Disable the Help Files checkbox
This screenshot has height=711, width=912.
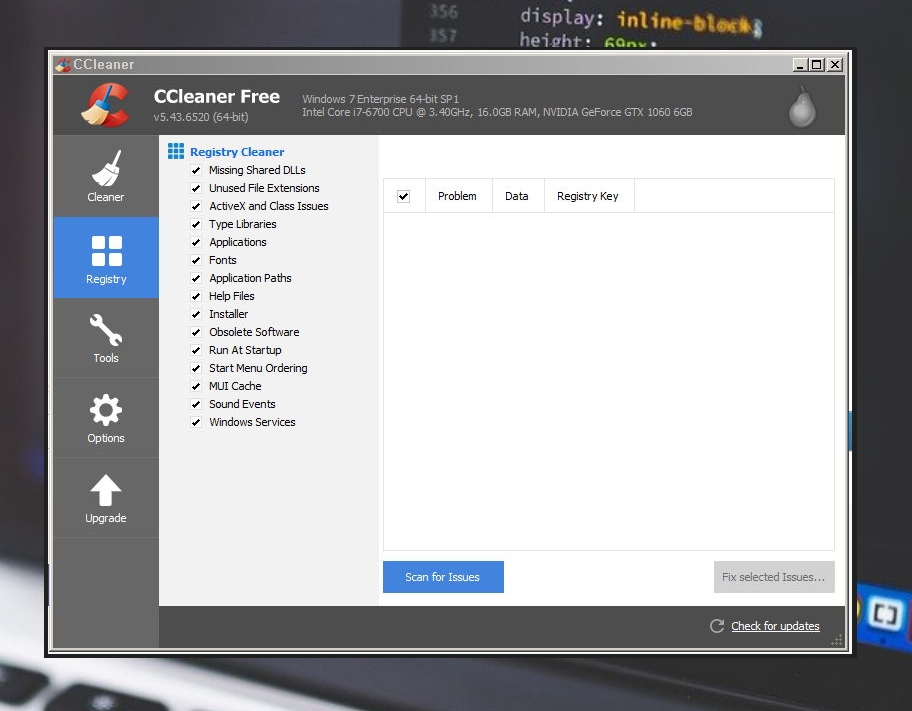(196, 296)
